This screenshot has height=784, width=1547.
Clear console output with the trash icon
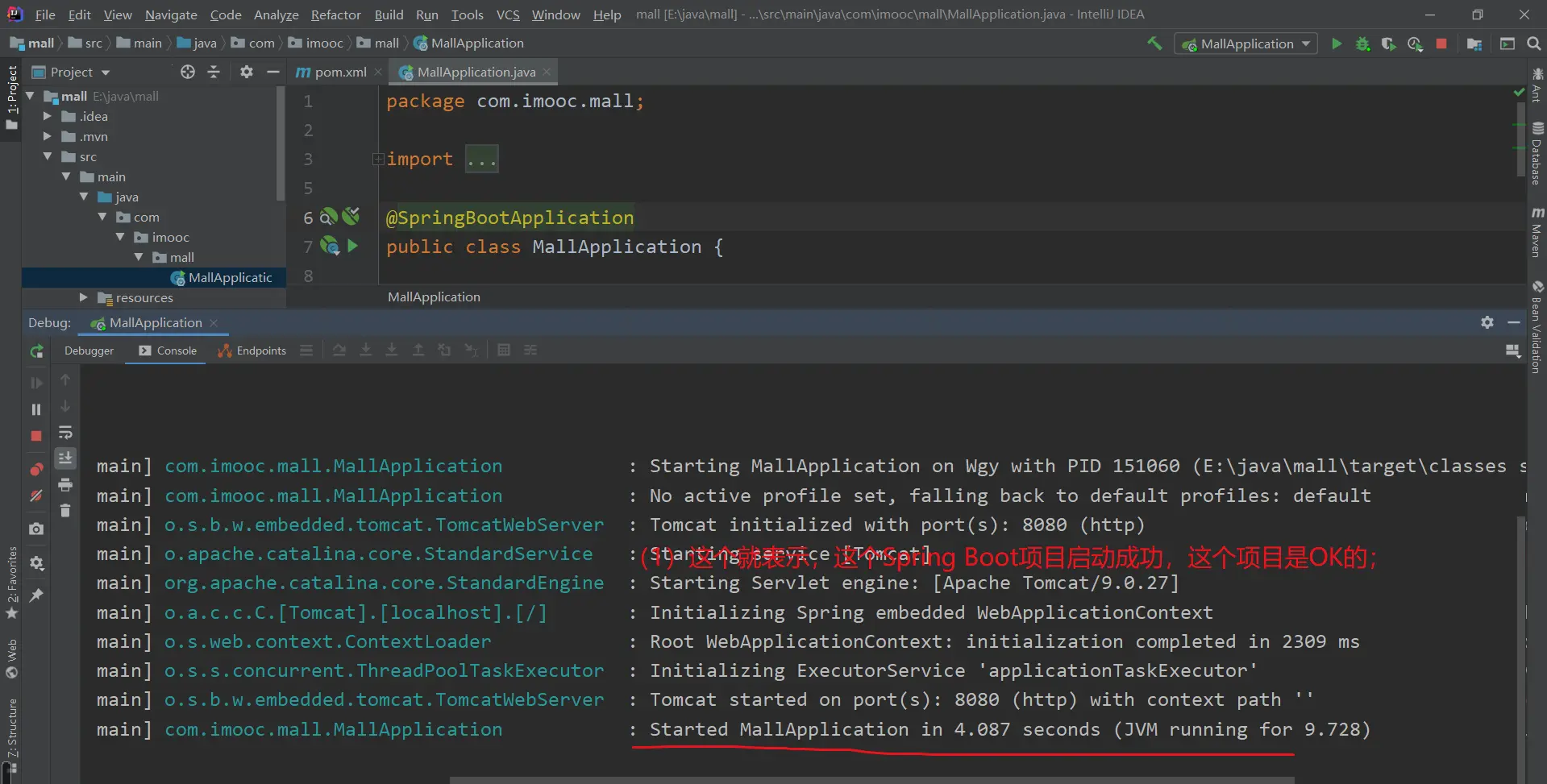coord(65,510)
